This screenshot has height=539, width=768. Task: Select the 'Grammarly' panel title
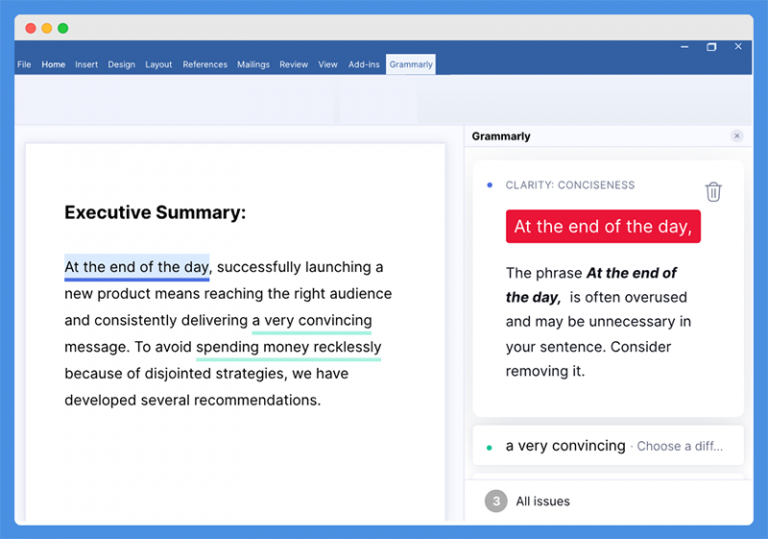501,136
